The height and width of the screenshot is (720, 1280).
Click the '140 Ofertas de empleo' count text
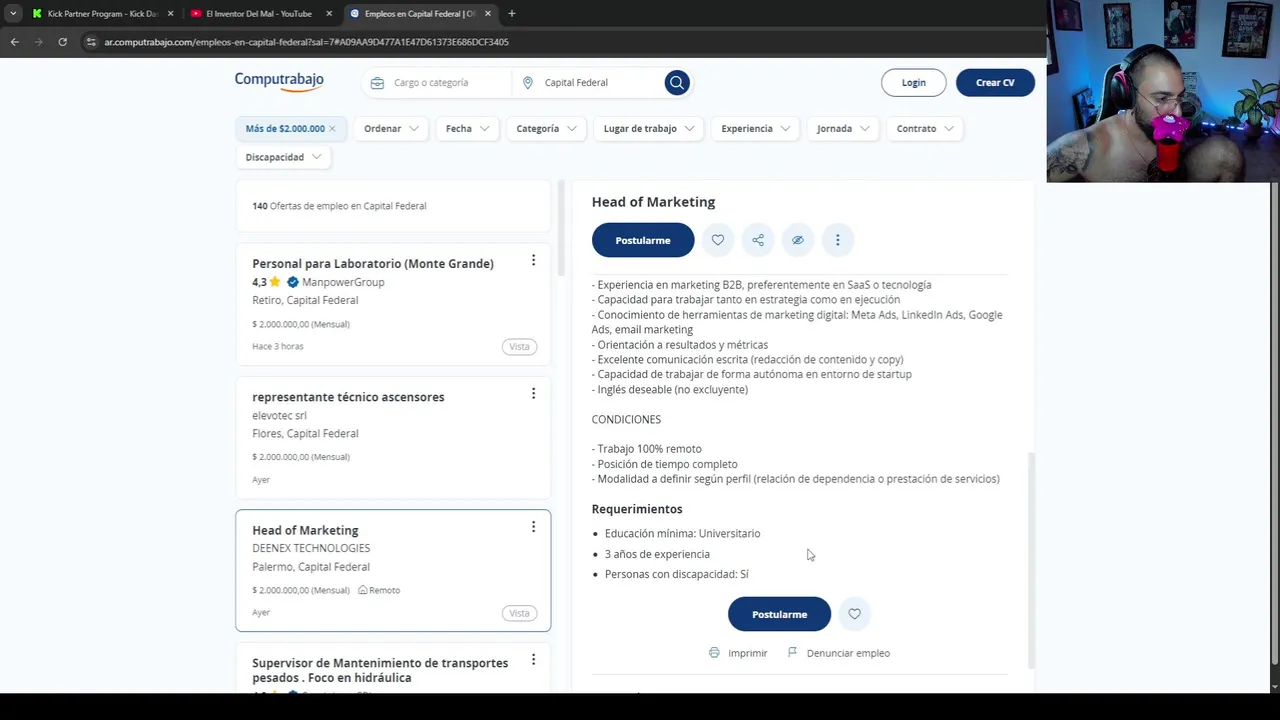[339, 206]
